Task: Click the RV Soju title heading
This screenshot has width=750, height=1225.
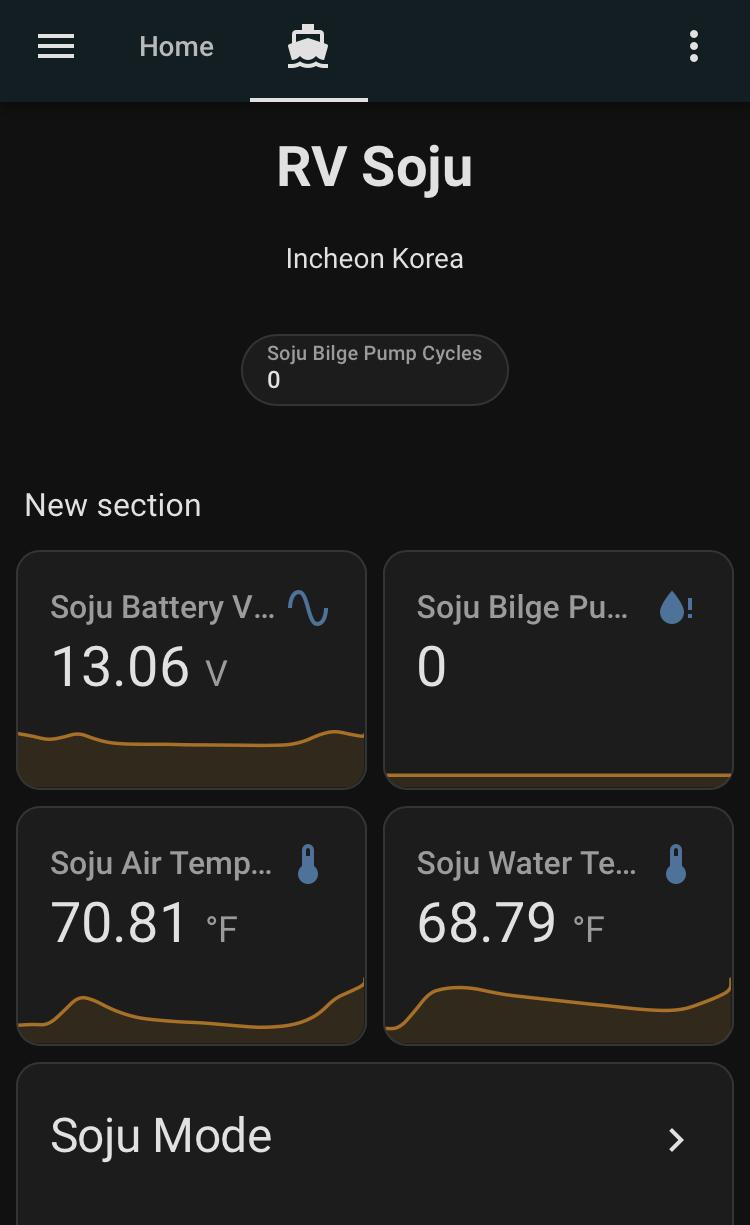Action: point(374,167)
